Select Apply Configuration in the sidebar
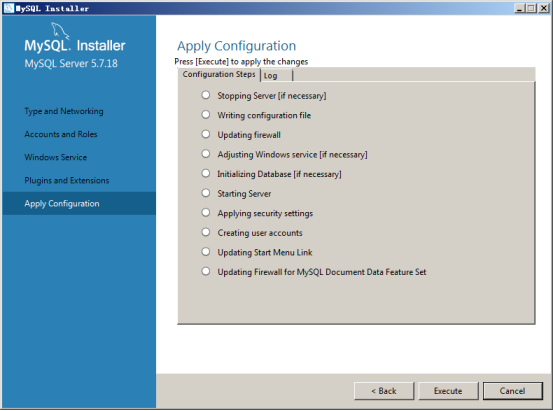Screen dimensions: 553x411 pyautogui.click(x=79, y=204)
